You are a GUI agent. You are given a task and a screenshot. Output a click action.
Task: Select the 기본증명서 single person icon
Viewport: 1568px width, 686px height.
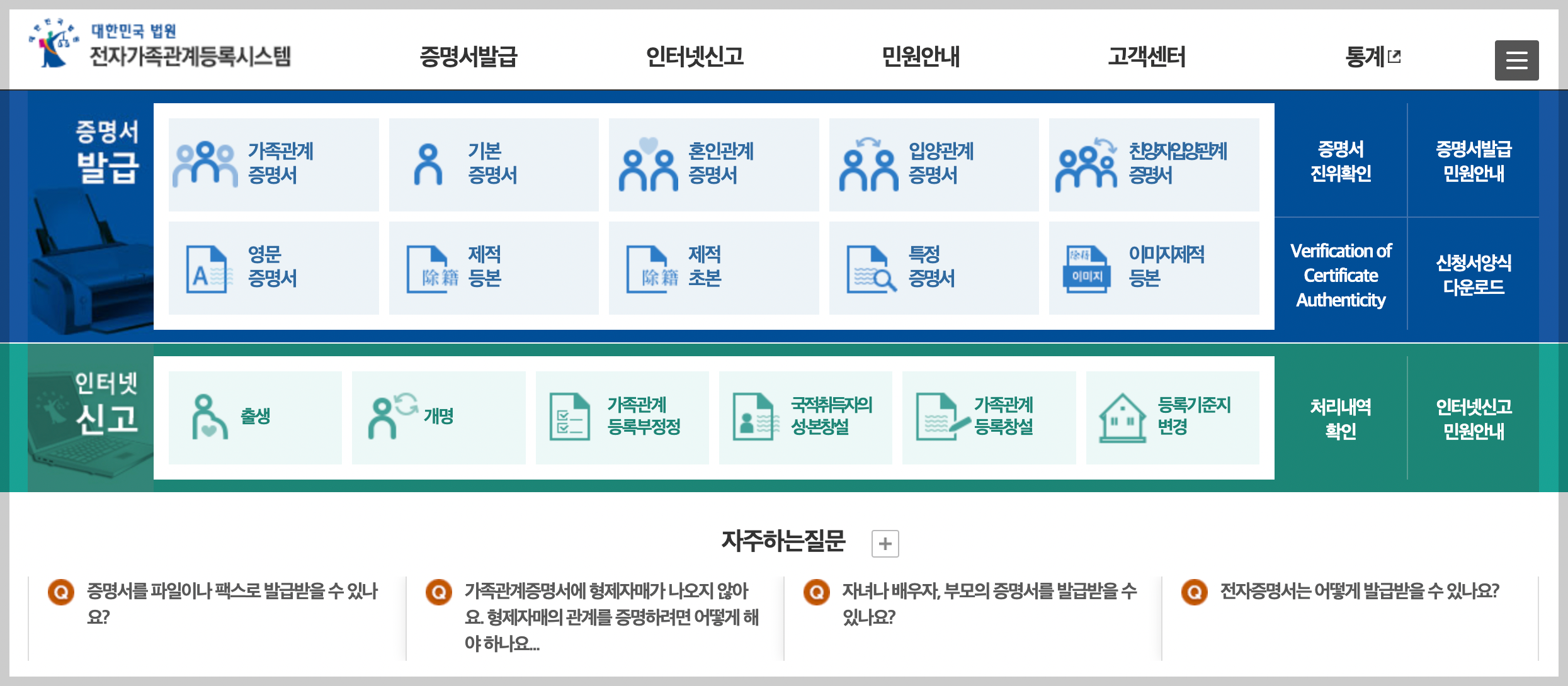[428, 164]
